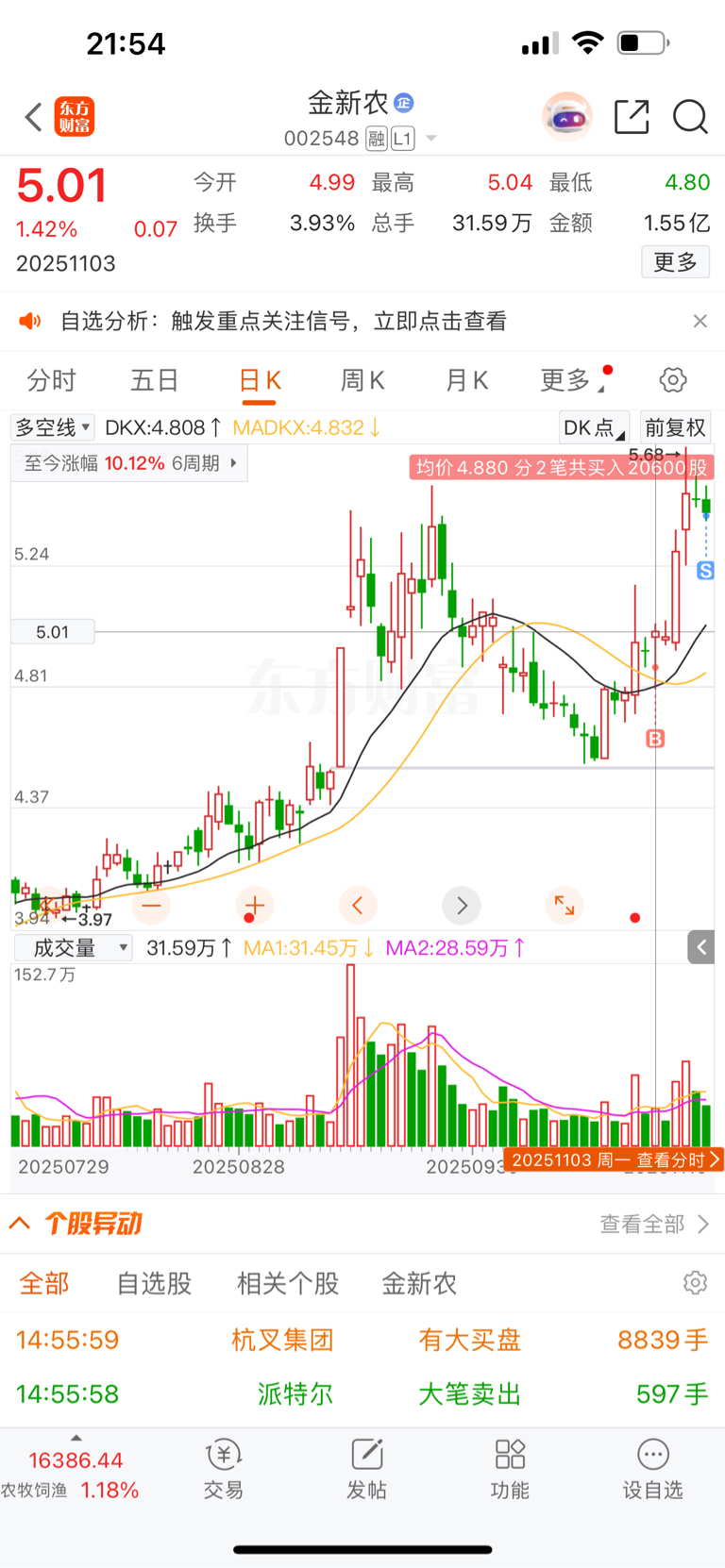Open the 自选分析 signal notice
Screen dimensions: 725x1568
tap(283, 321)
